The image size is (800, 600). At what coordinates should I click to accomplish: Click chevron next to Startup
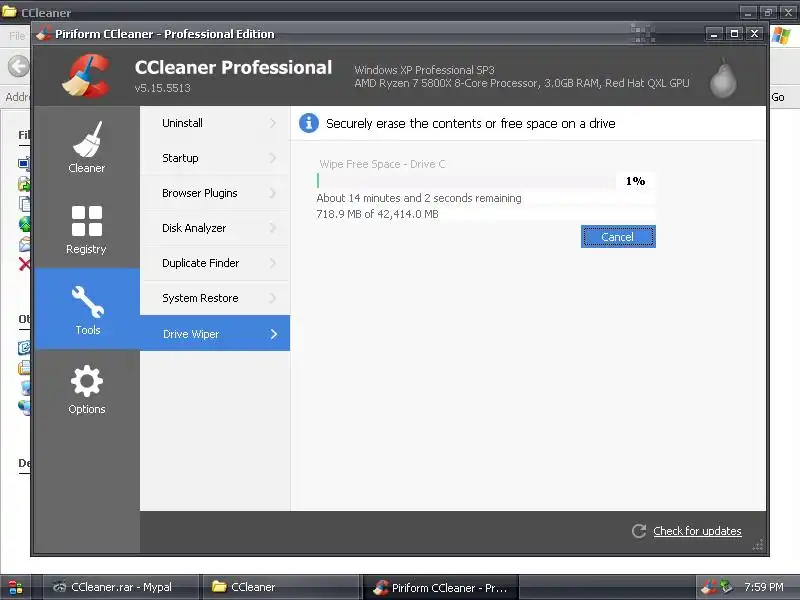tap(273, 158)
